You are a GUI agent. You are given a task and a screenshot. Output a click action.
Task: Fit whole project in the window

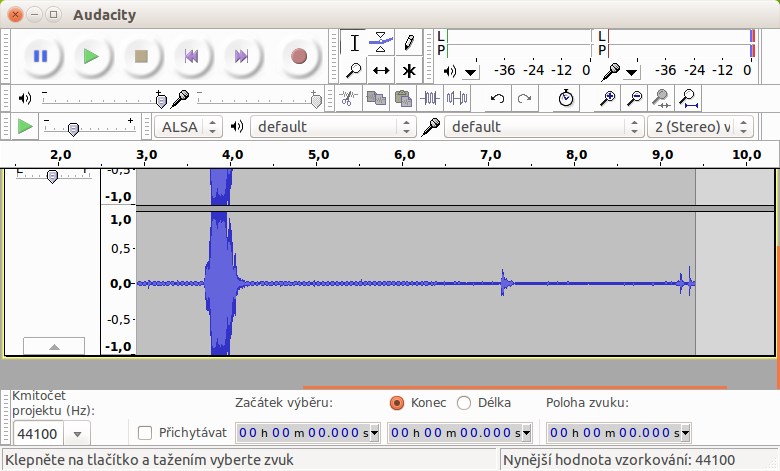point(689,98)
